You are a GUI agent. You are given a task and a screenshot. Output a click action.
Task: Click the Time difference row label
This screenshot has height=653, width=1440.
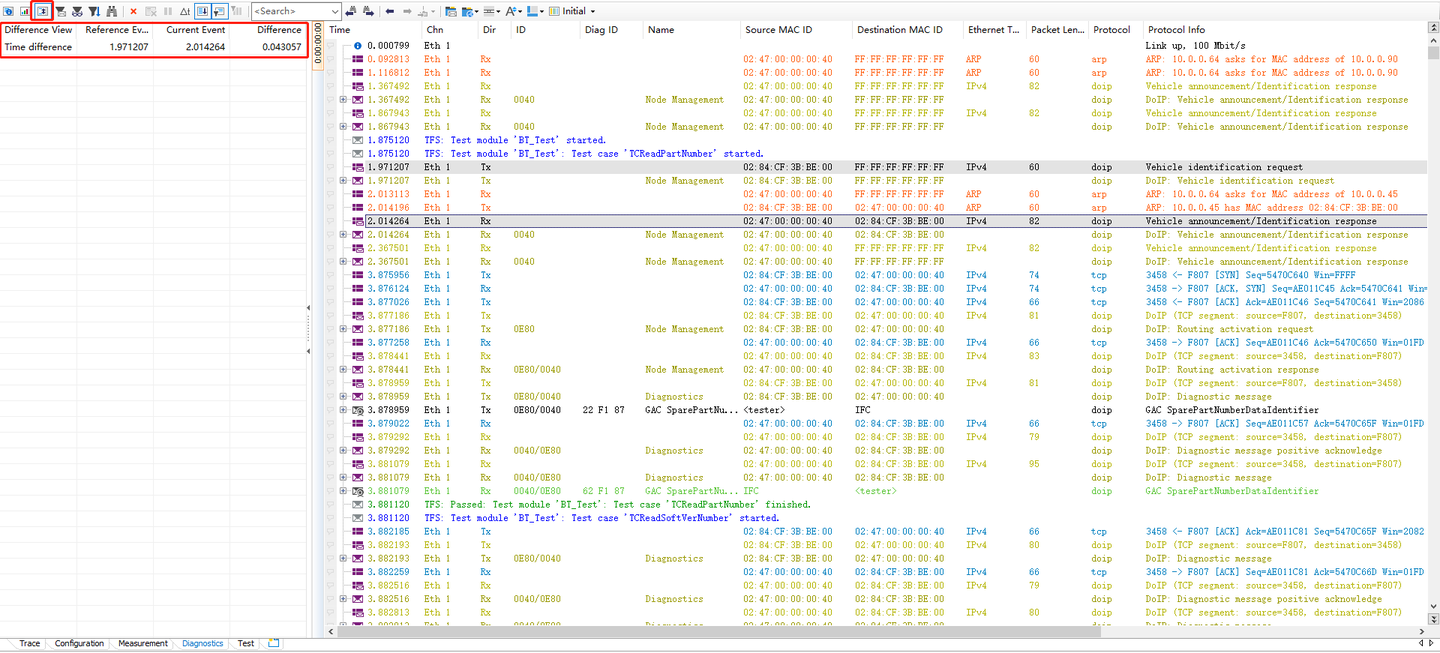coord(38,47)
